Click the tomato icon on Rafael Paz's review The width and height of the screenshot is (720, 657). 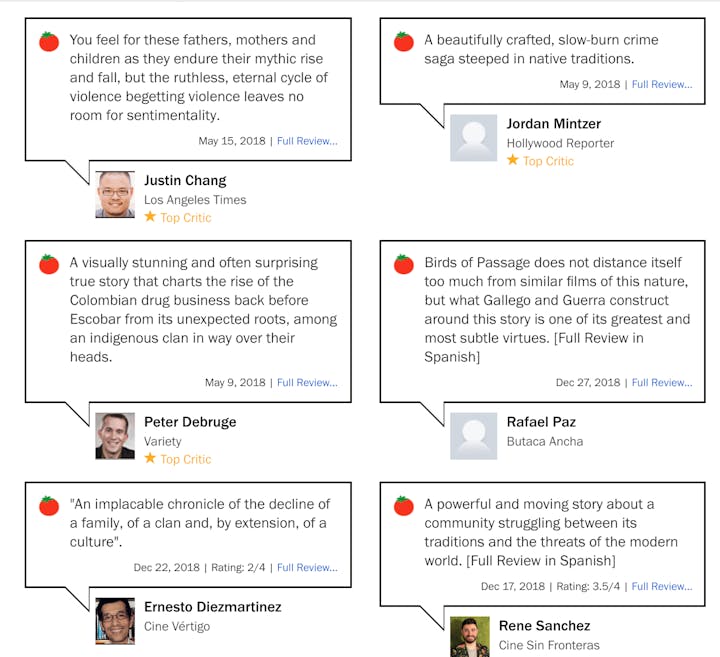404,264
